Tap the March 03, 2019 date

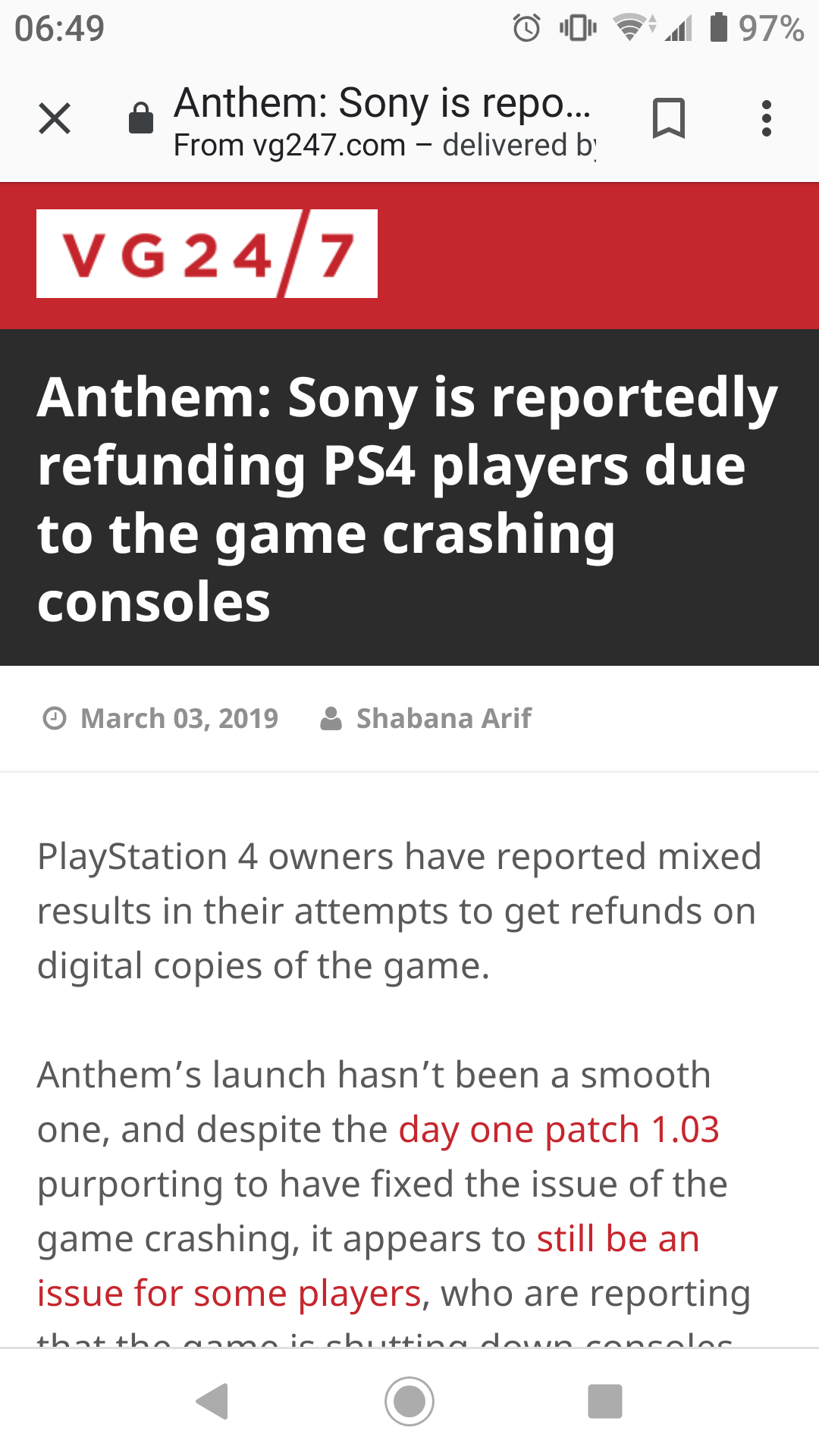tap(179, 718)
